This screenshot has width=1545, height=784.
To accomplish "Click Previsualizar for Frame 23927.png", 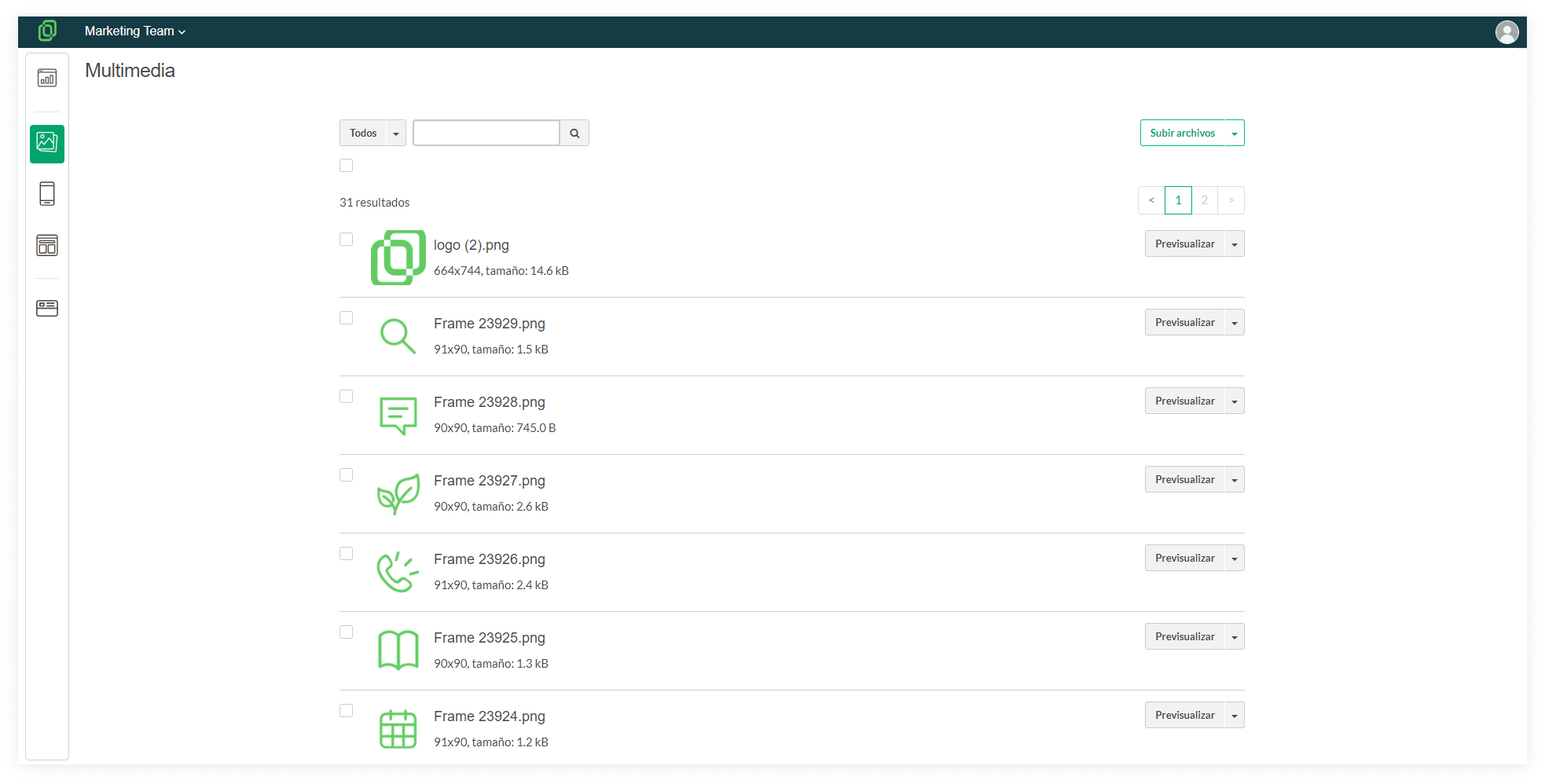I will coord(1185,479).
